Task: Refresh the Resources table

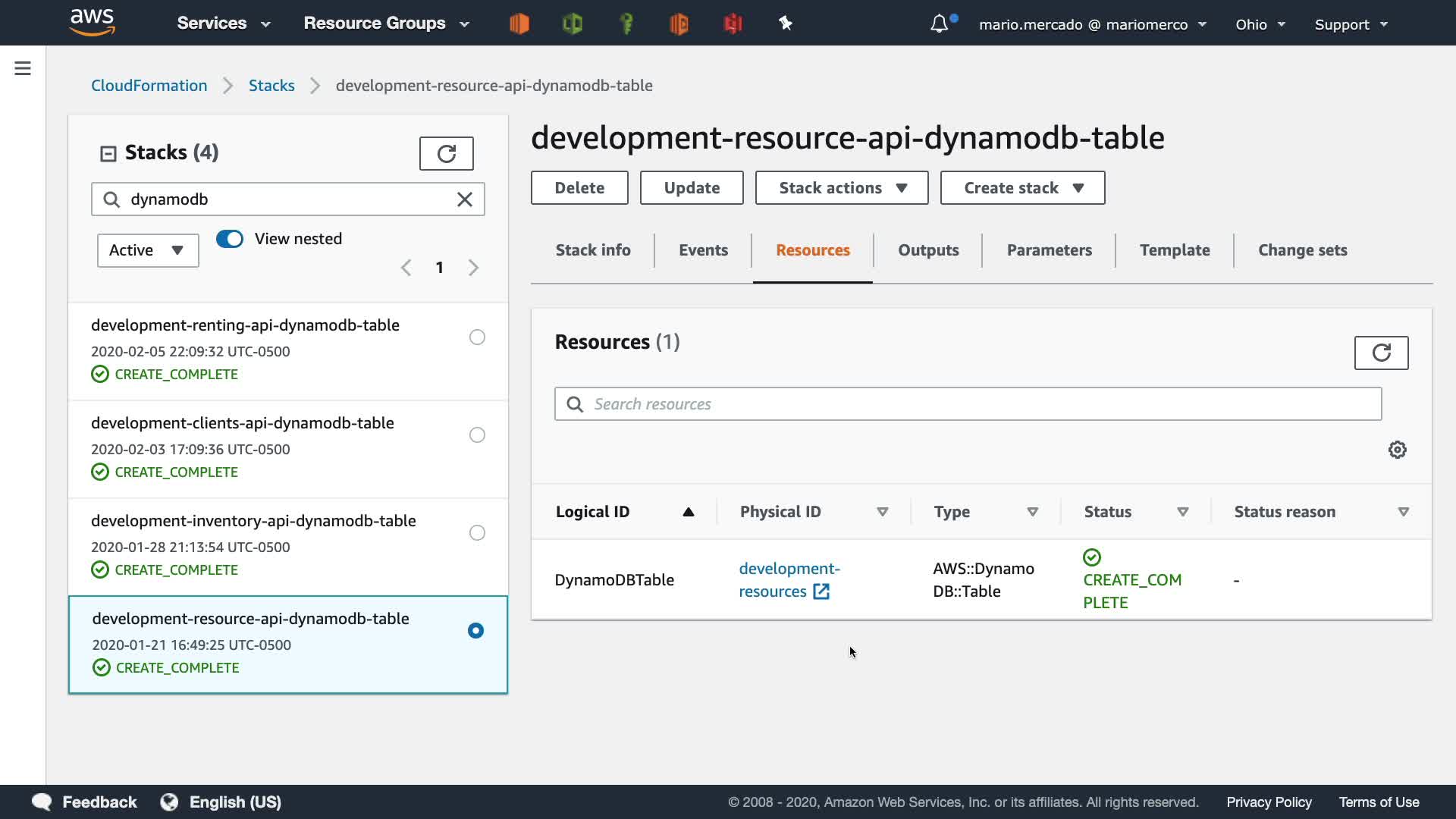Action: click(1381, 353)
